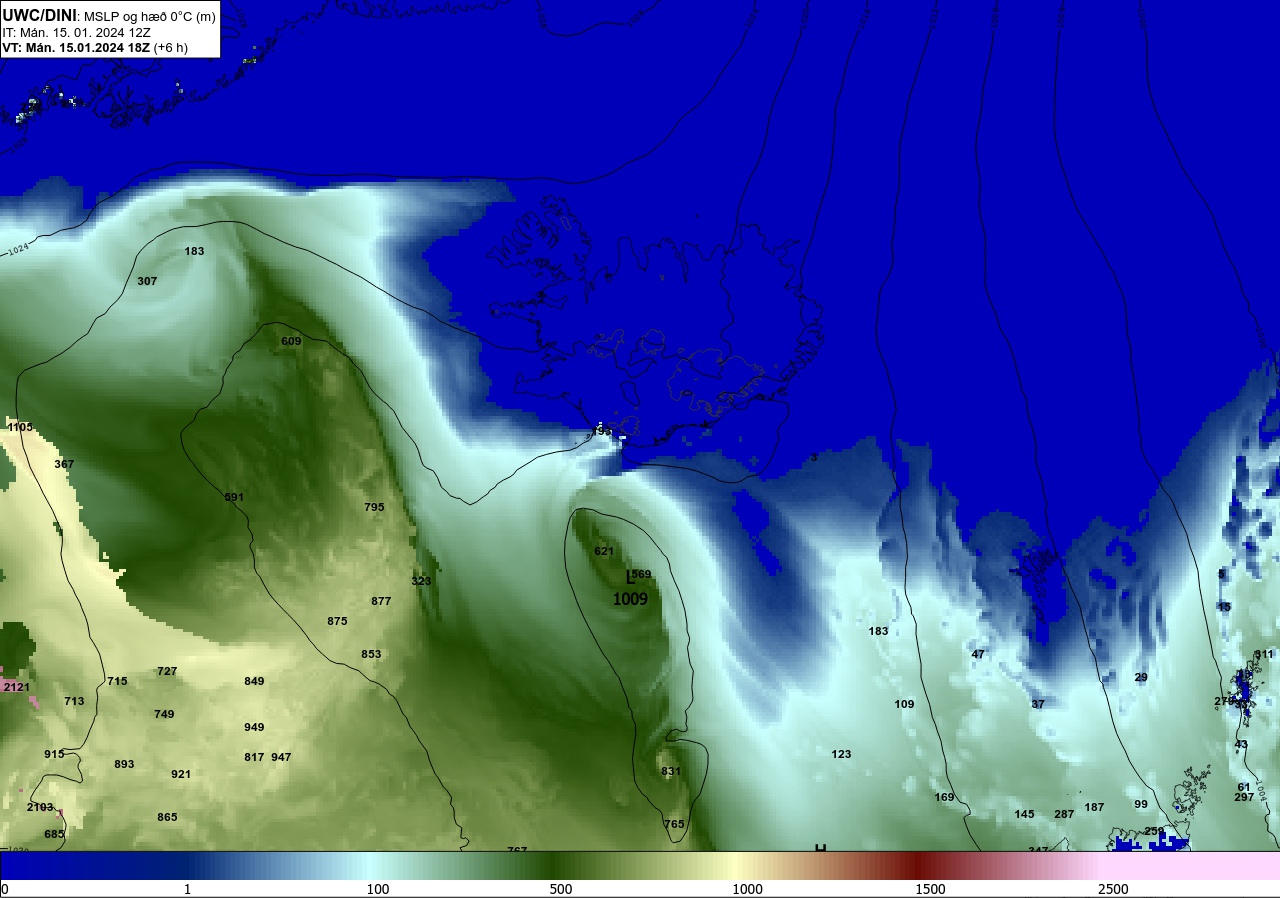The width and height of the screenshot is (1280, 898).
Task: Select the height value 297
Action: [1244, 797]
